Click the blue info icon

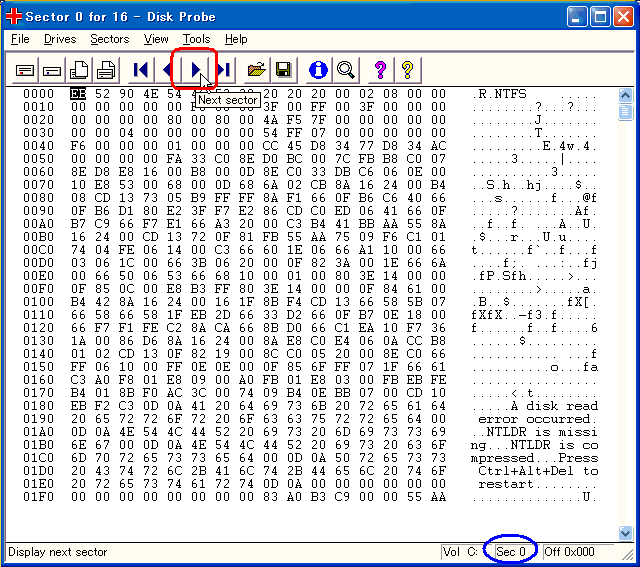coord(318,69)
